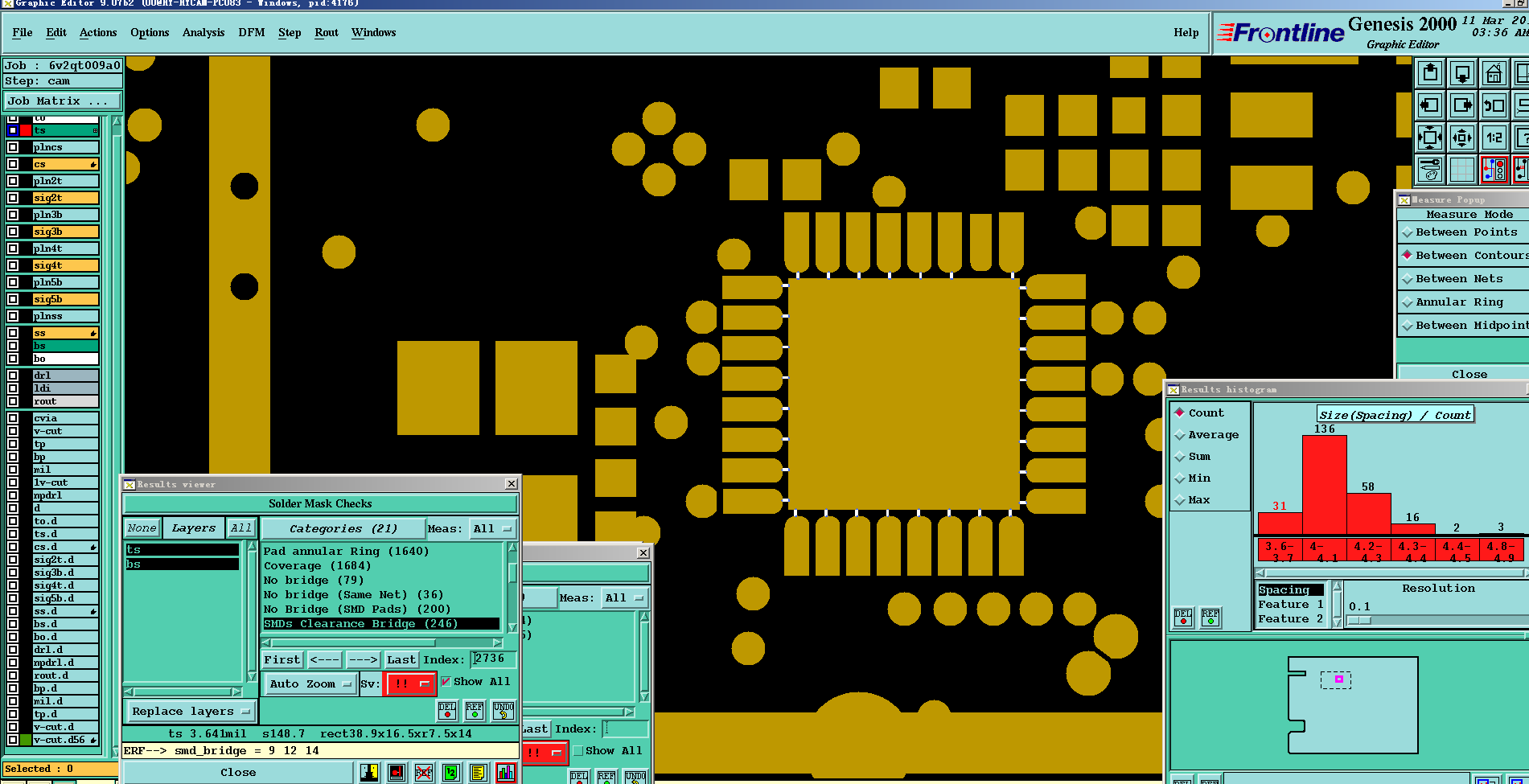This screenshot has height=784, width=1529.
Task: Click UNDO icon in Solder Mask results viewer
Action: (x=504, y=710)
